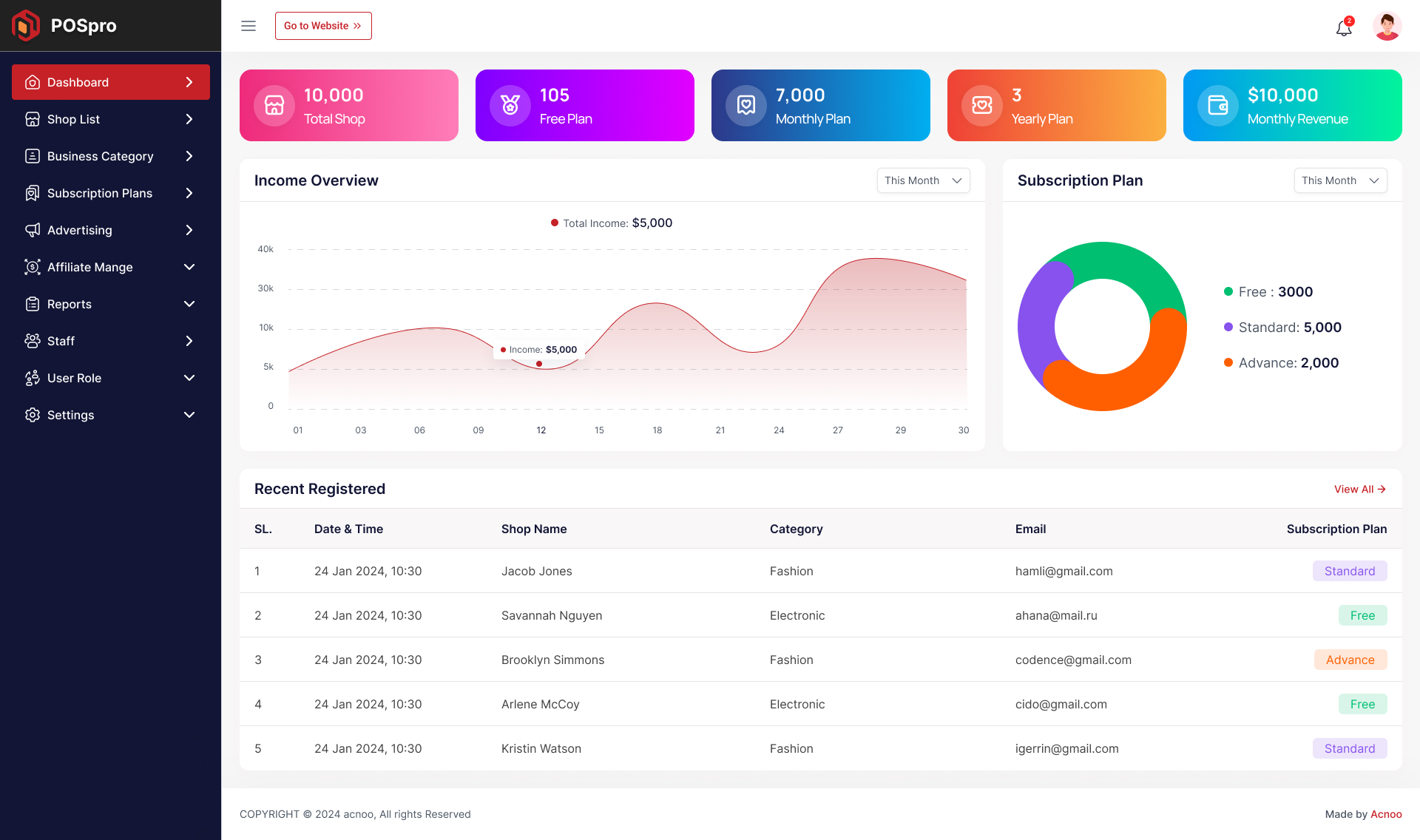Open the Income Overview This Month dropdown
Screen dimensions: 1420x840
[x=923, y=180]
